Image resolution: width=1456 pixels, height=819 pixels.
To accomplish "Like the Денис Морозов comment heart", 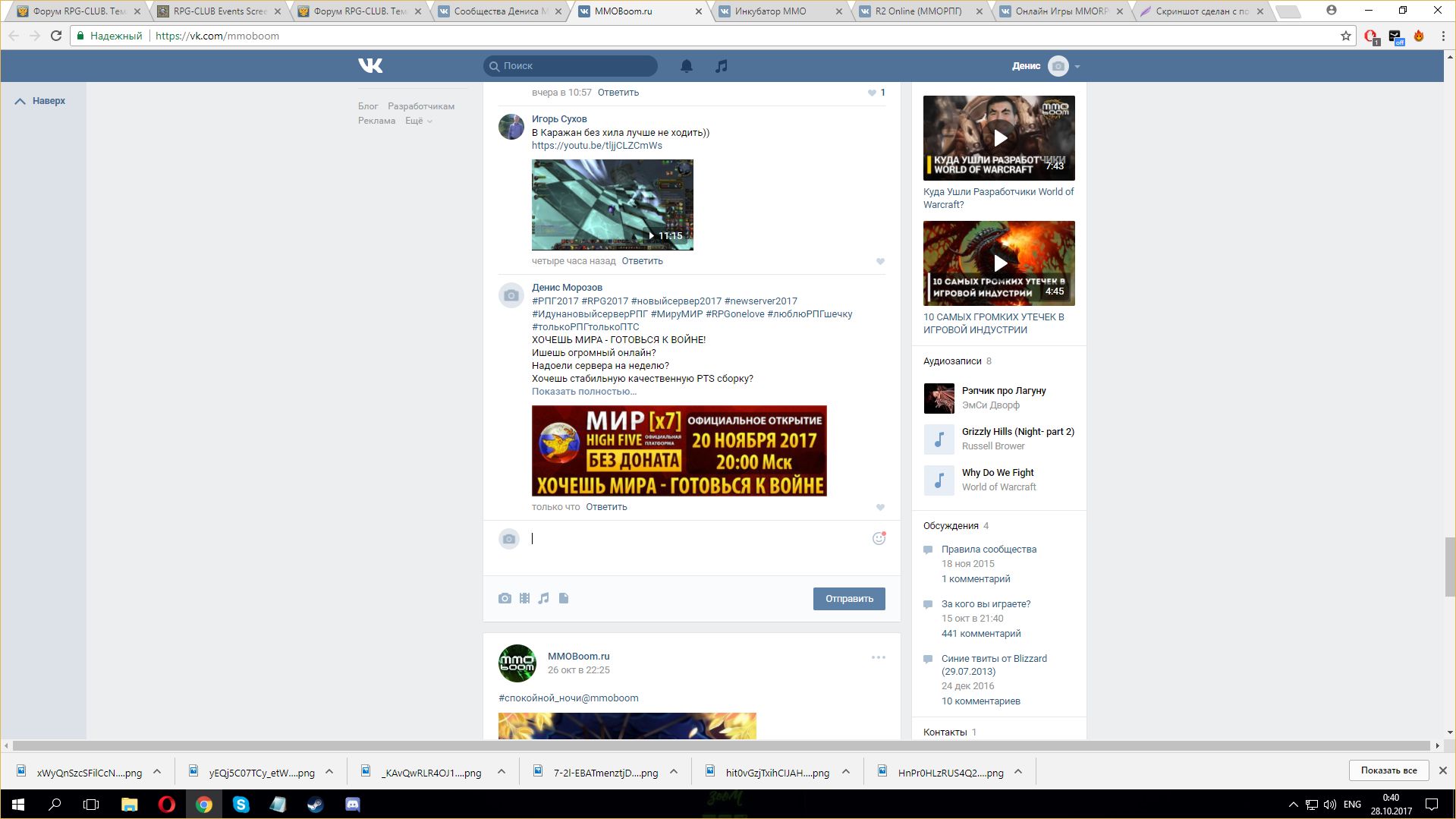I will [x=880, y=507].
